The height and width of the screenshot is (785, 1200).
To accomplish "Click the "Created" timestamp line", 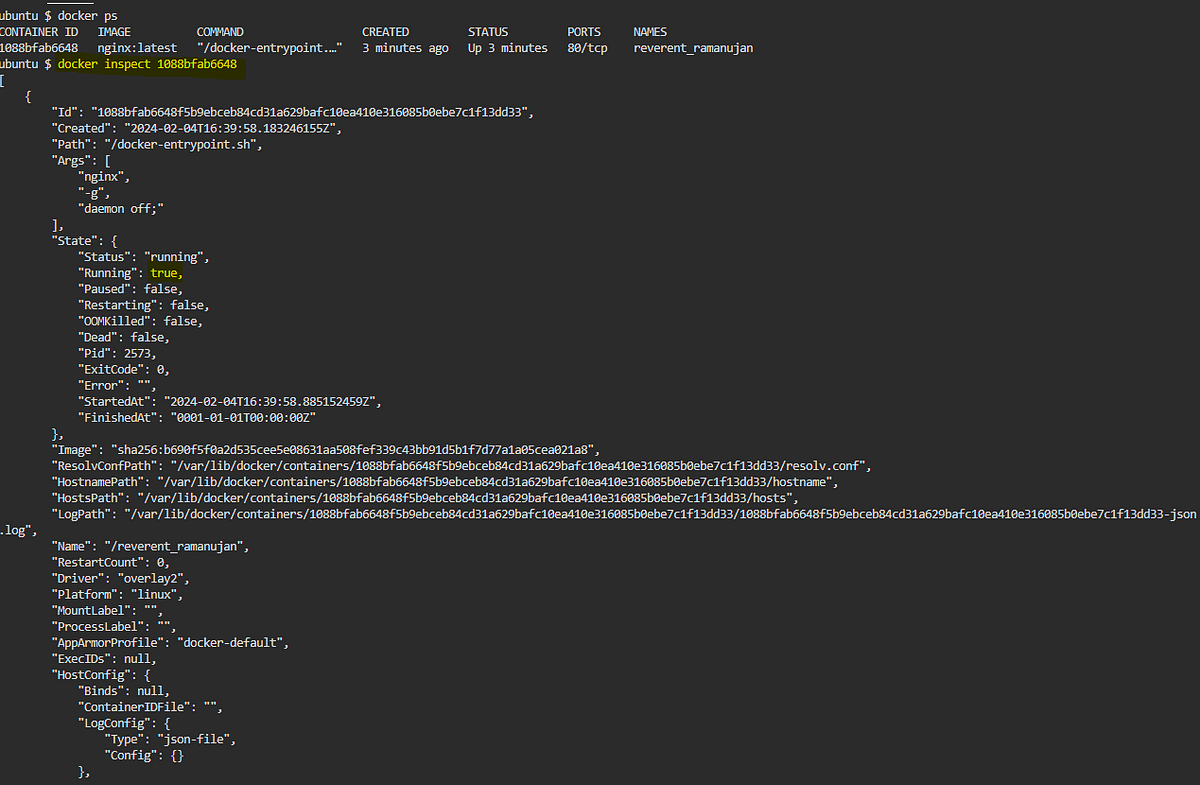I will coord(198,128).
